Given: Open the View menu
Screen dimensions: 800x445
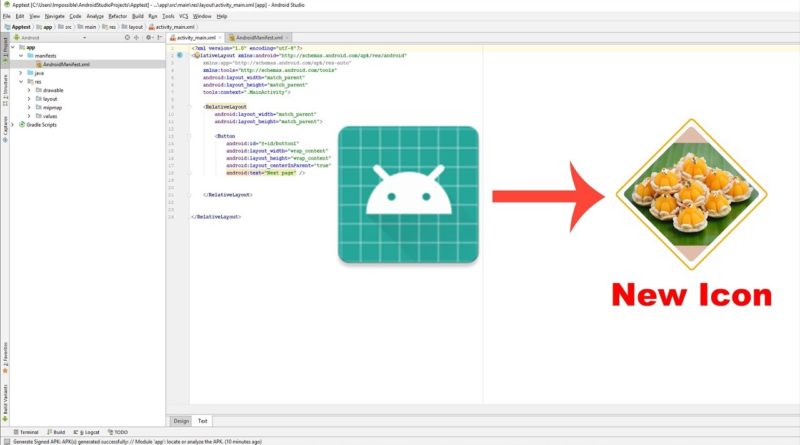Looking at the screenshot, I should tap(35, 16).
